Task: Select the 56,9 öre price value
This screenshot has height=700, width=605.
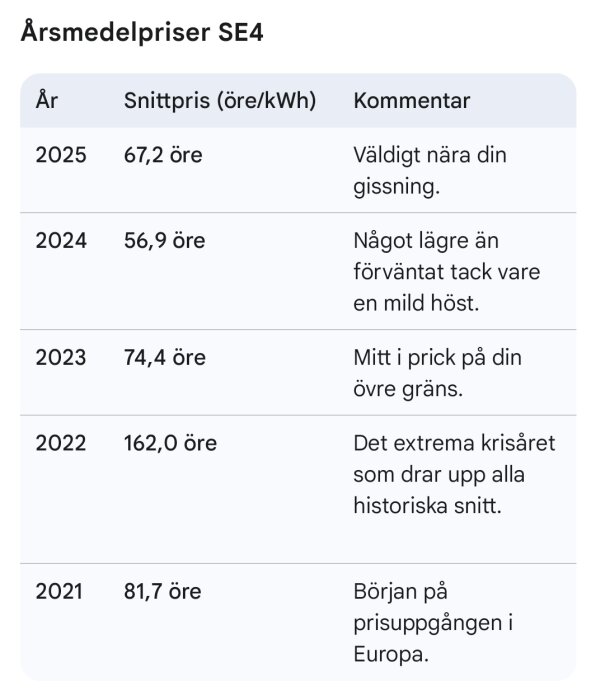Action: click(x=164, y=241)
